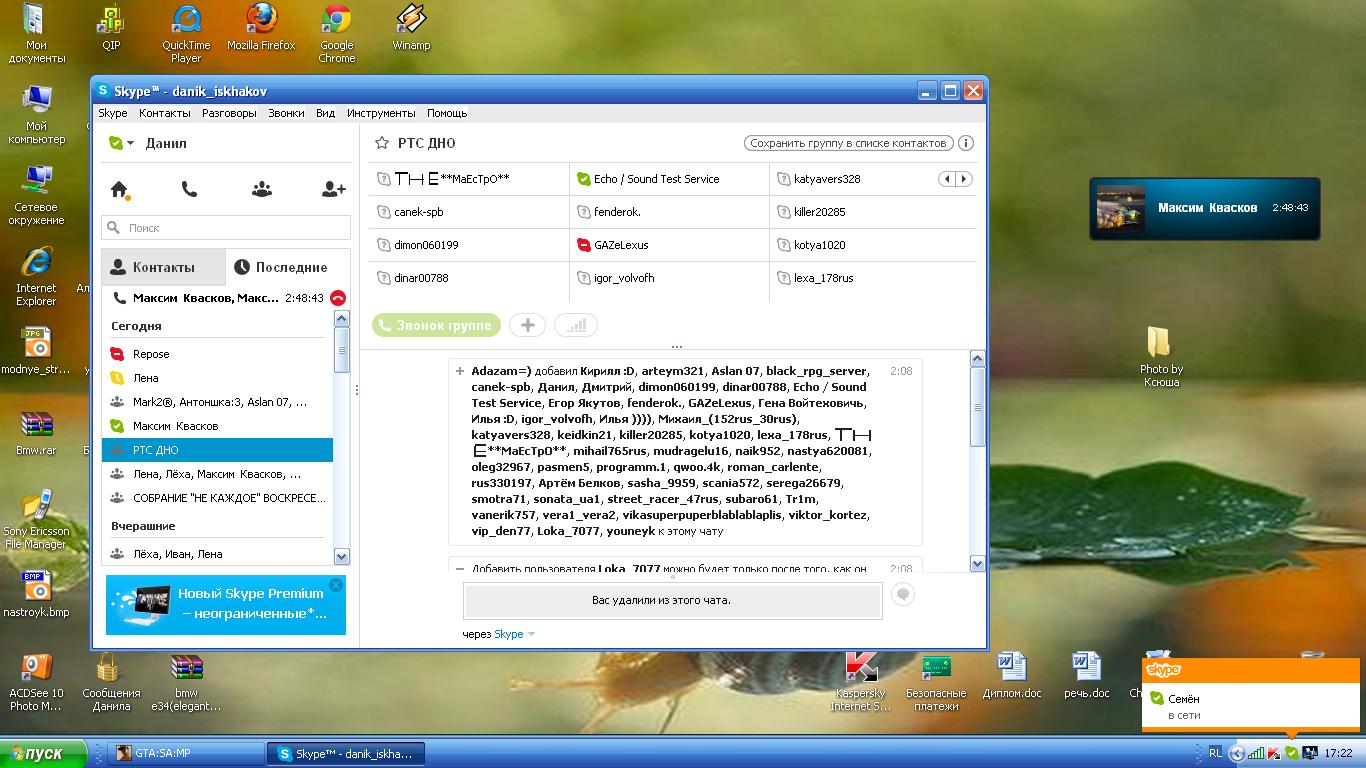Open the Инструменты menu
The width and height of the screenshot is (1366, 768).
pos(381,113)
